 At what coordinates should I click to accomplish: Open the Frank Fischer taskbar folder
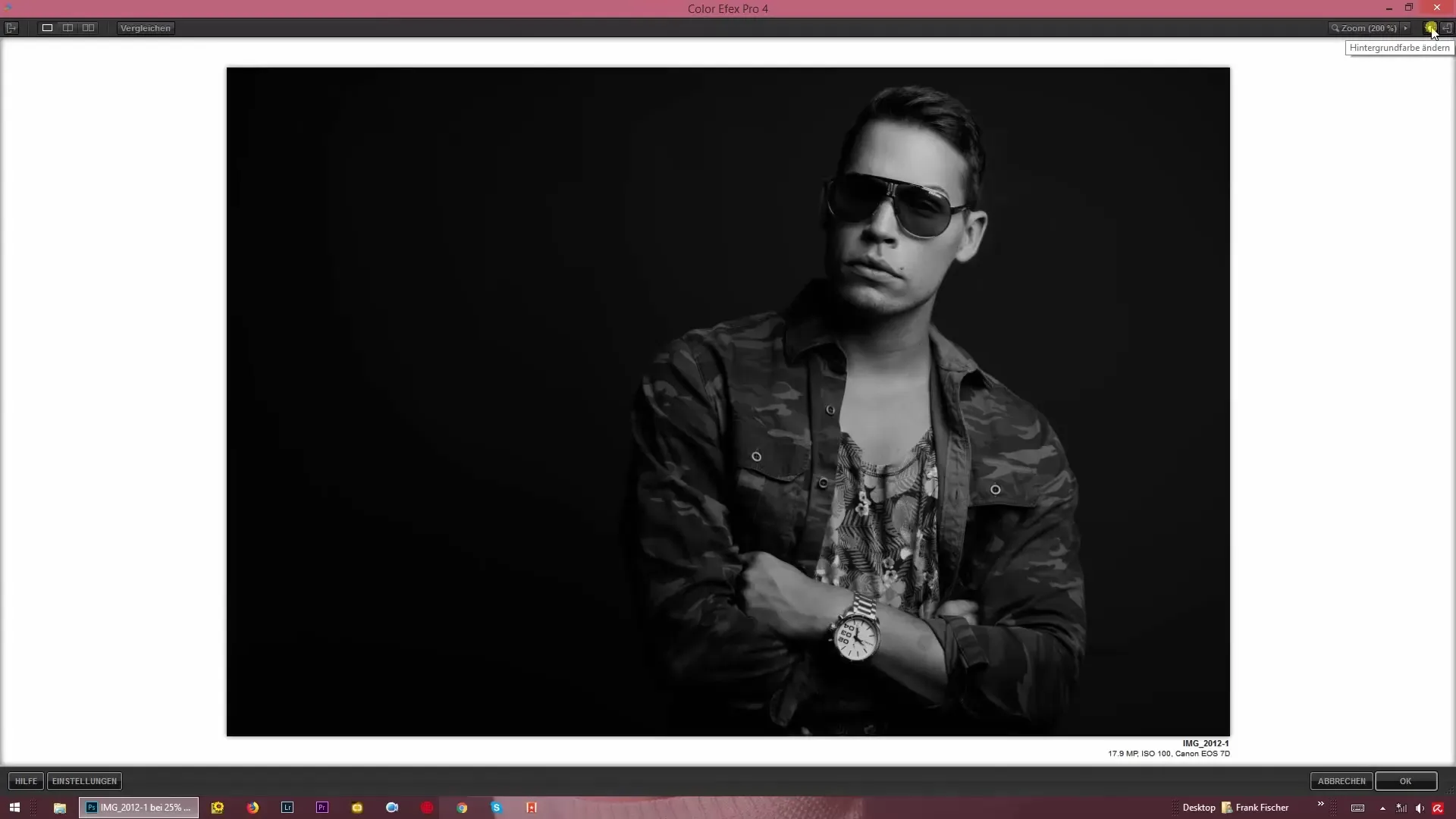[x=1255, y=808]
